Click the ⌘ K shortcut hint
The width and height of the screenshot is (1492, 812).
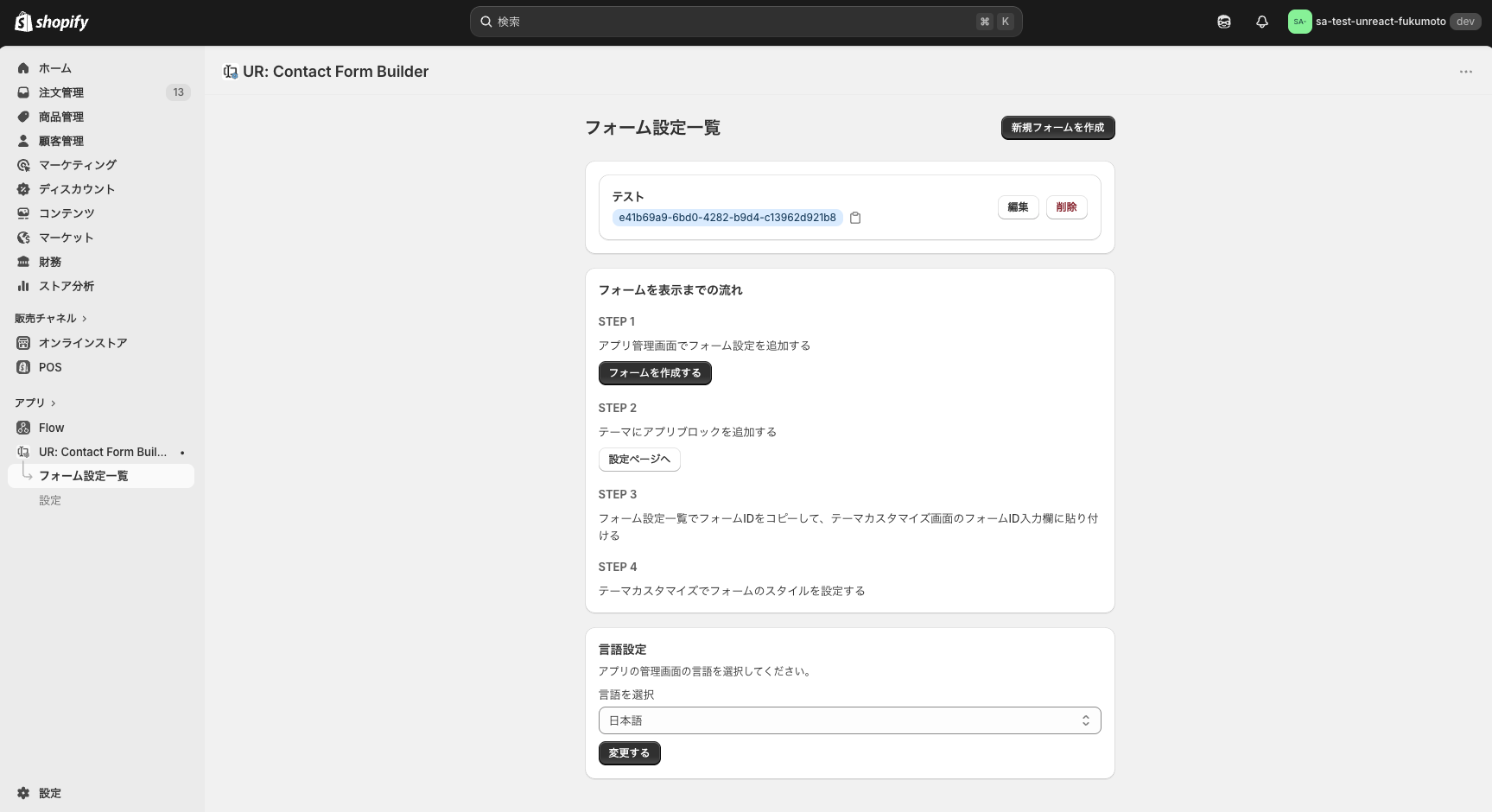click(x=994, y=22)
